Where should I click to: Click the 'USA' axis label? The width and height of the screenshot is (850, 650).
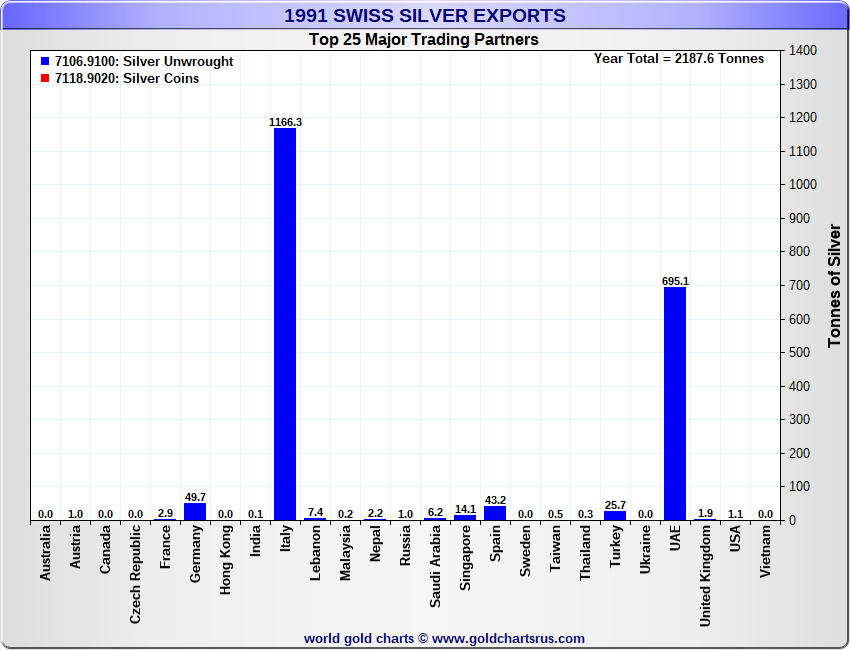tap(735, 538)
